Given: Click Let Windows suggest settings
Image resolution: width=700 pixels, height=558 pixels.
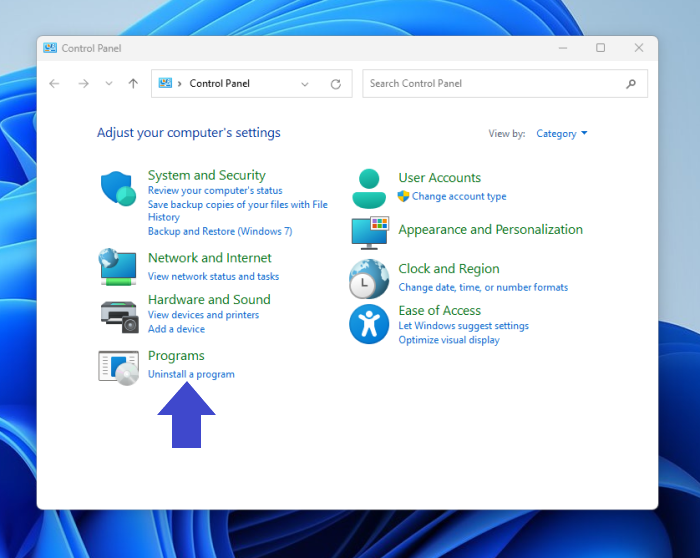Looking at the screenshot, I should (x=463, y=326).
